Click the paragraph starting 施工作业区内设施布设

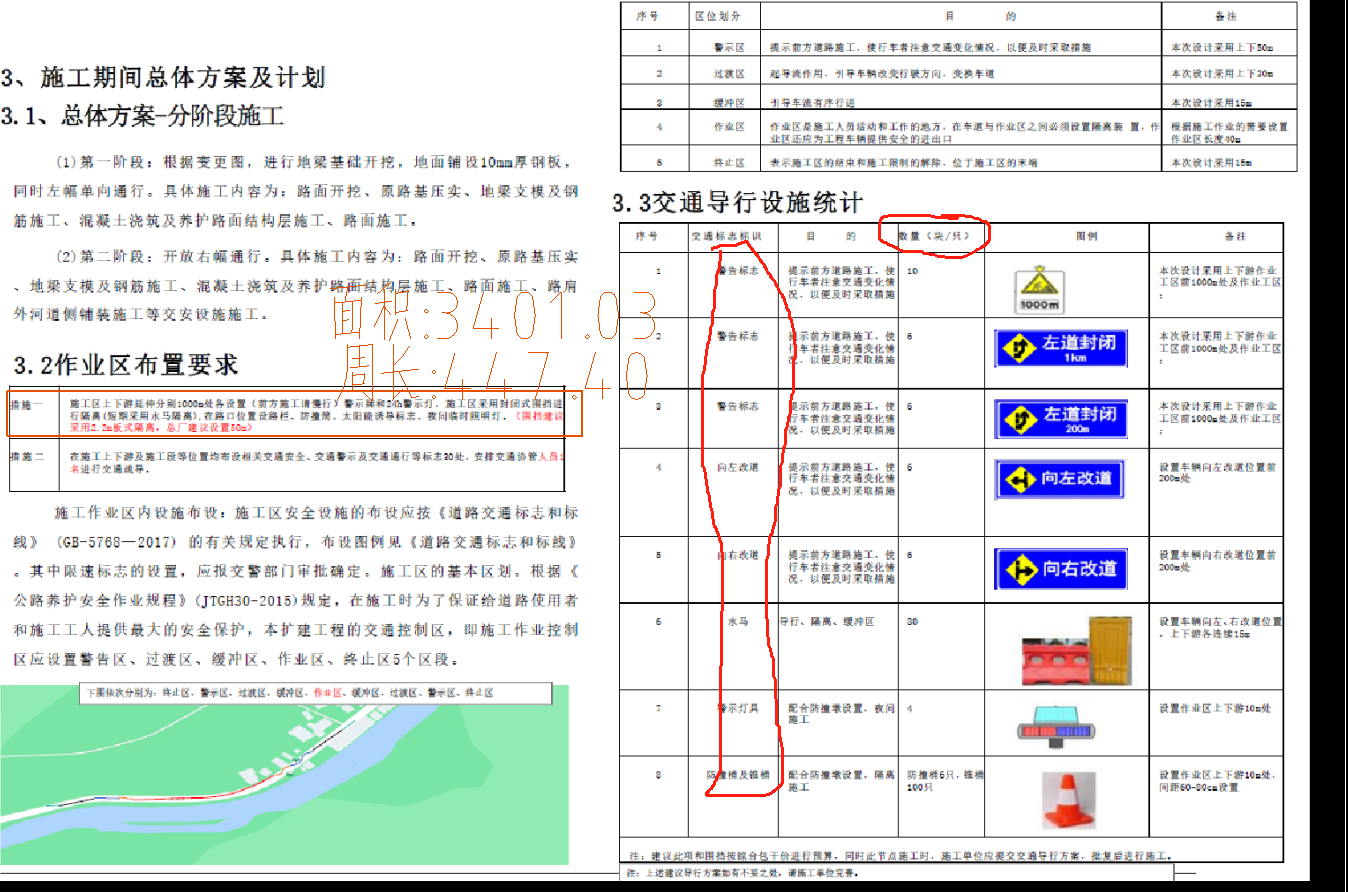[296, 586]
